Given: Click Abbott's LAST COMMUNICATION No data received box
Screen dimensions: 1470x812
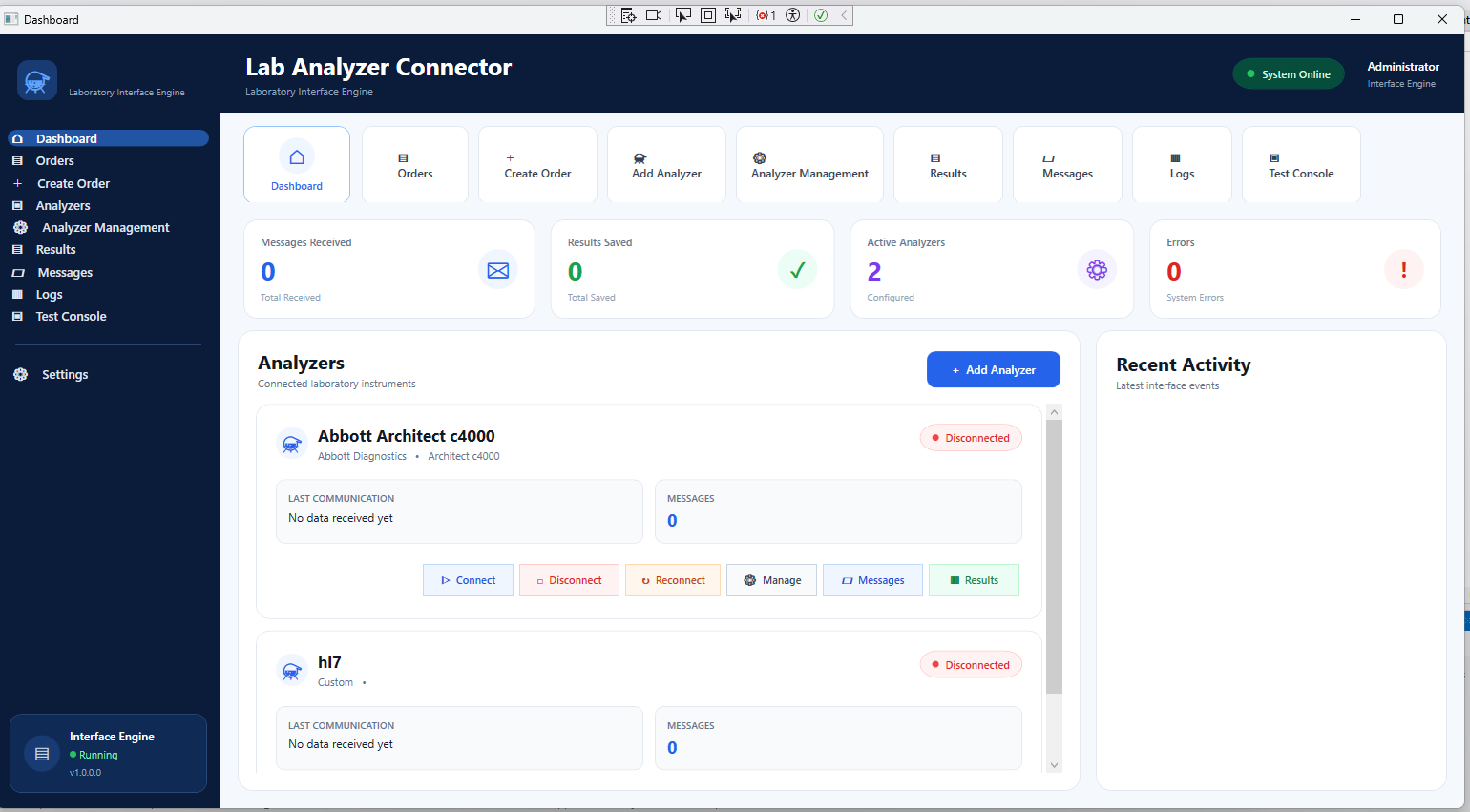Looking at the screenshot, I should tap(459, 511).
